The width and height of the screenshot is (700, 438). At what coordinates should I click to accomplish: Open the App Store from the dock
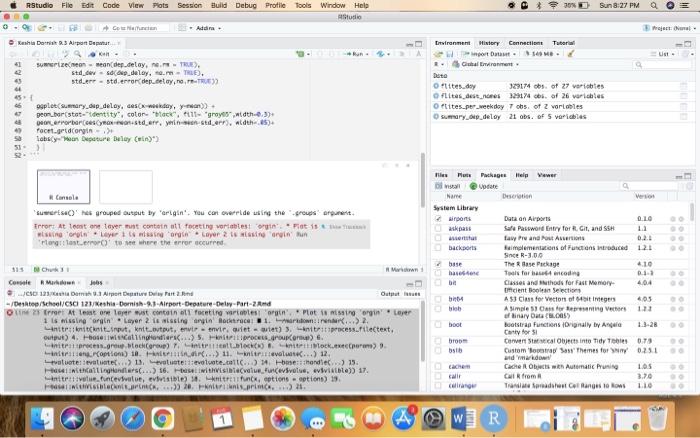(403, 419)
